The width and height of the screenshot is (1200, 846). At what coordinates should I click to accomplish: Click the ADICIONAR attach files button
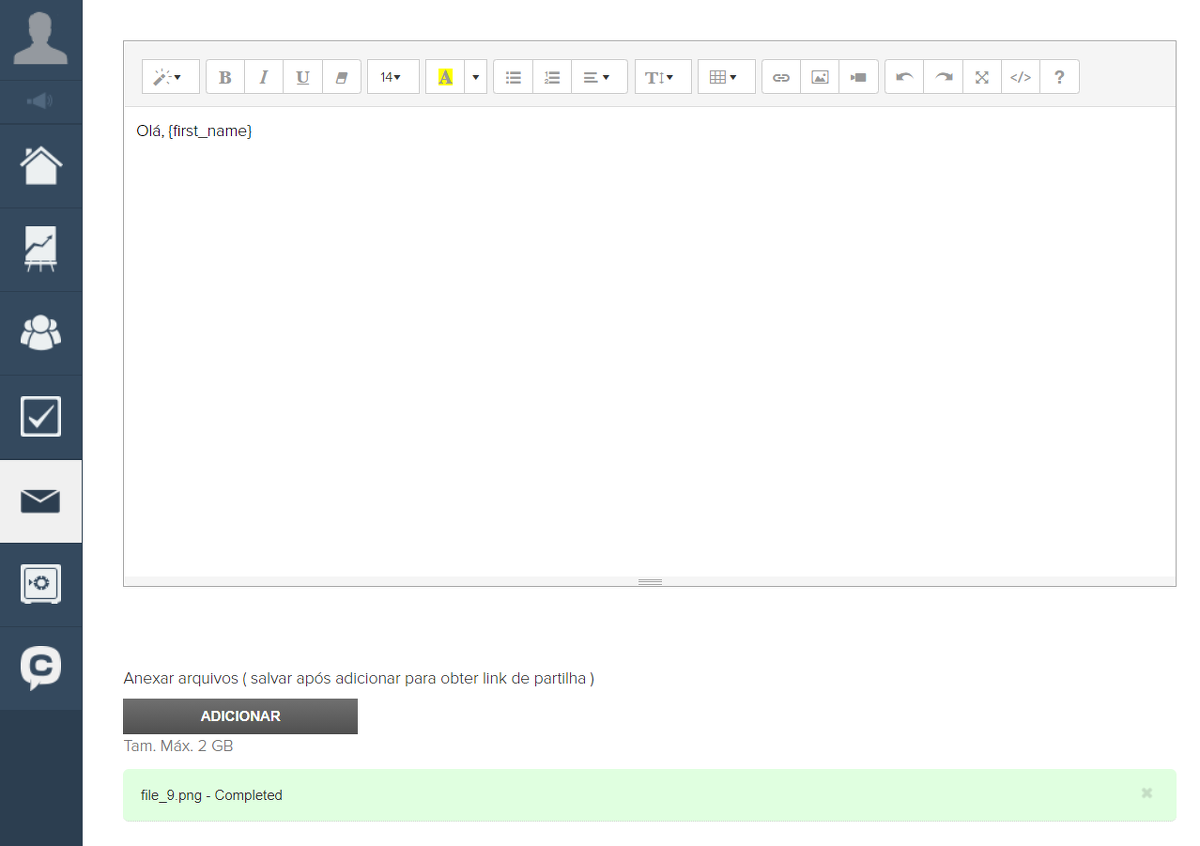pos(240,716)
